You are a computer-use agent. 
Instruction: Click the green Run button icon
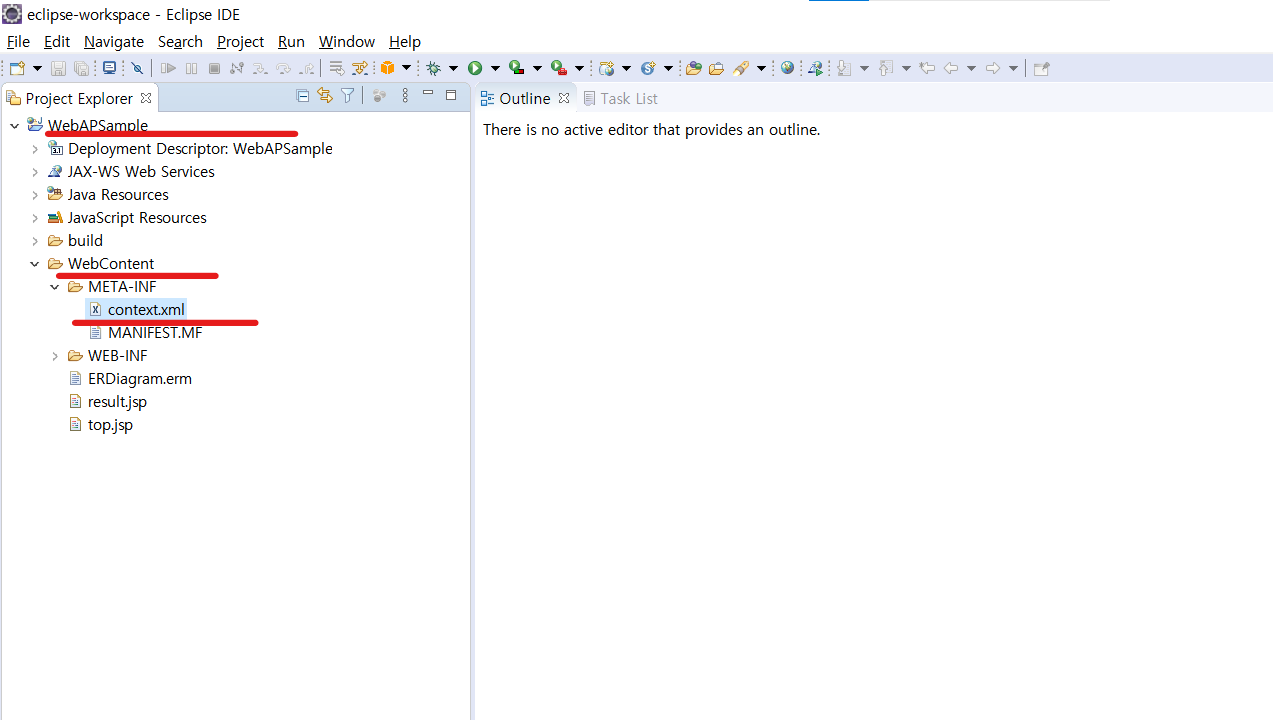coord(475,68)
